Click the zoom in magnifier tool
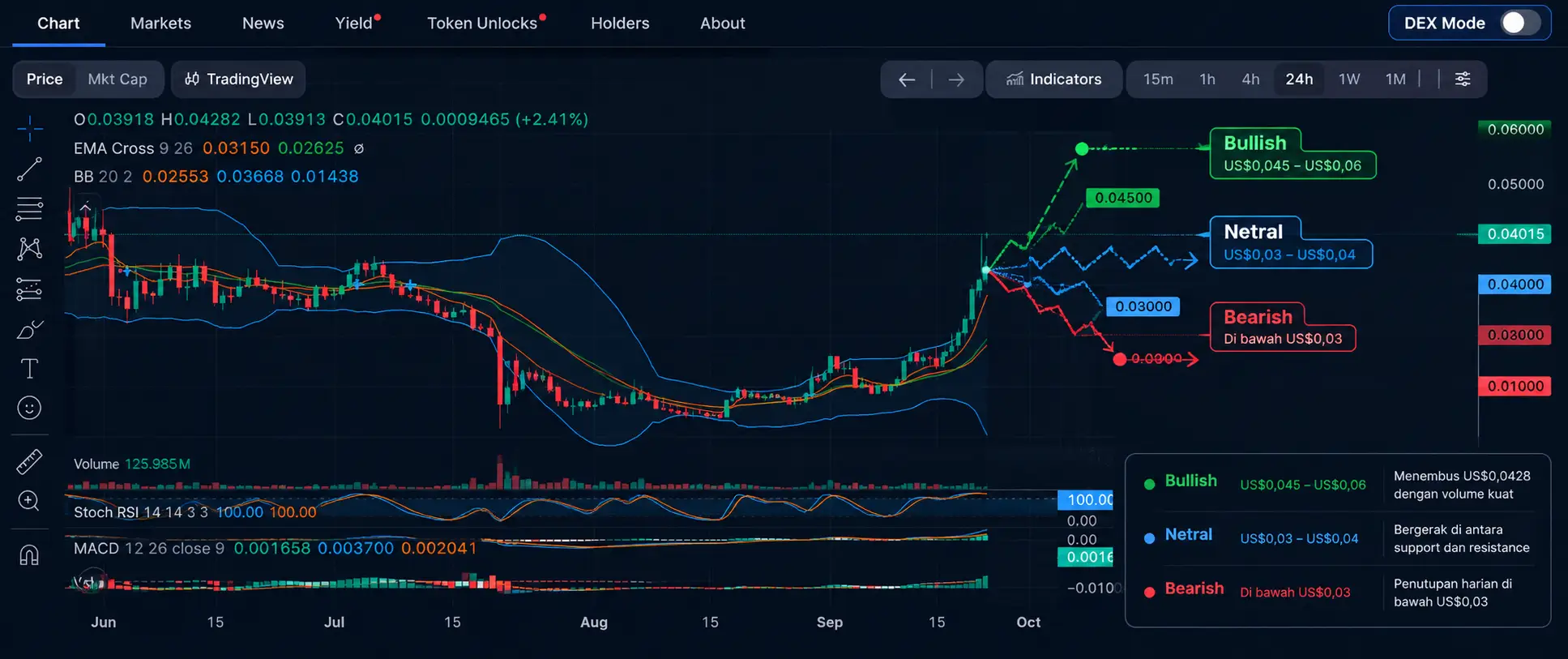Viewport: 1568px width, 659px height. coord(29,501)
